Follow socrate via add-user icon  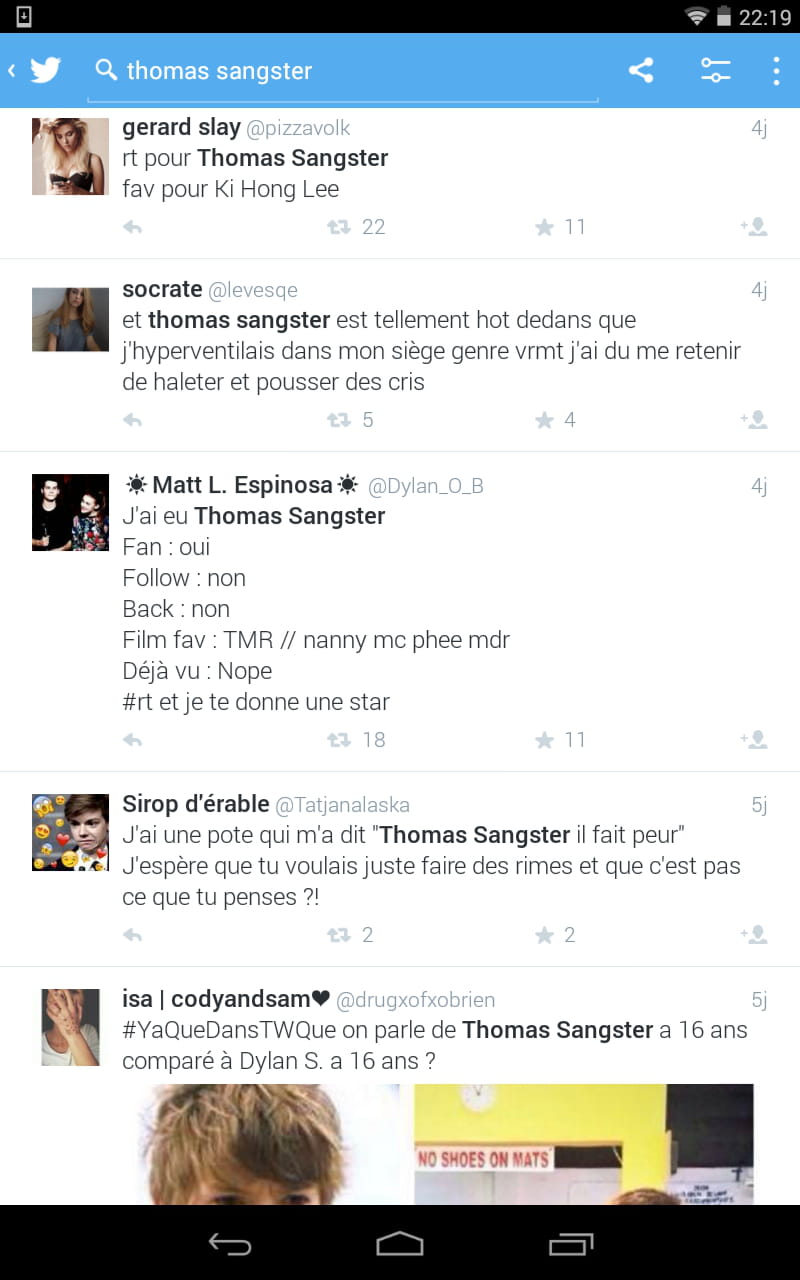coord(754,420)
